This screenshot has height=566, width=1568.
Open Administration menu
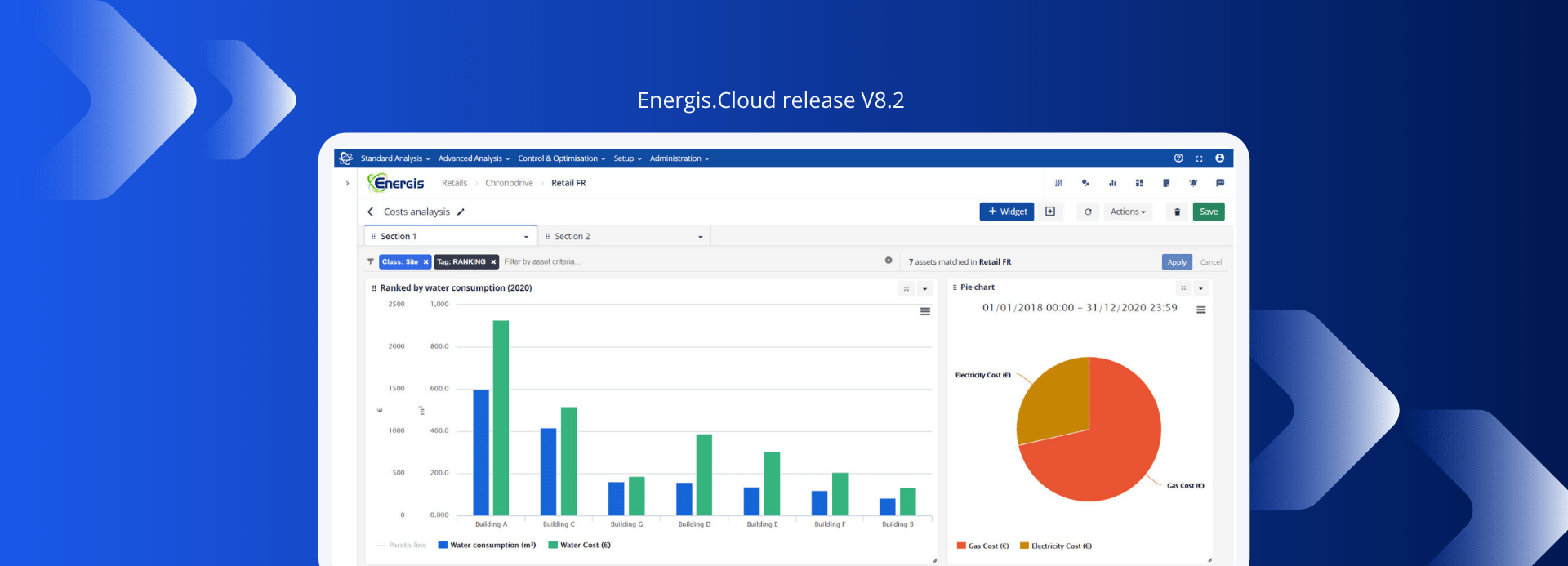click(679, 158)
